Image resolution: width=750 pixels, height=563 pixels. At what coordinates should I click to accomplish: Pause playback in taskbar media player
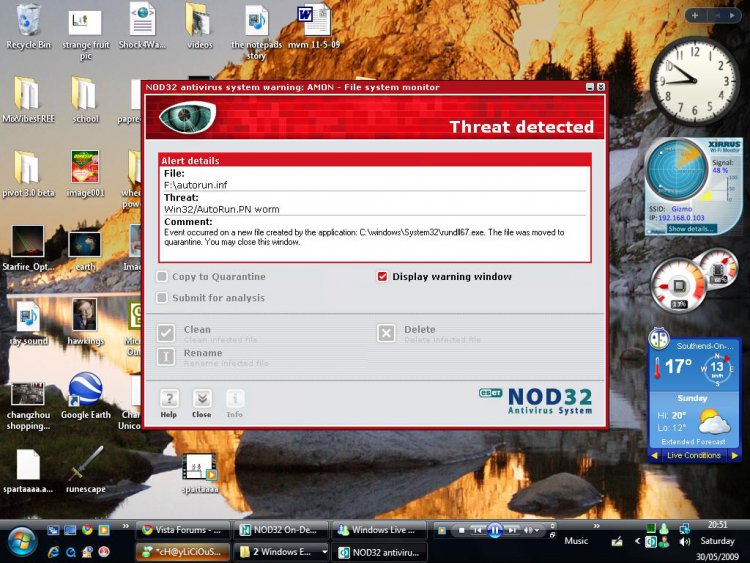point(495,530)
